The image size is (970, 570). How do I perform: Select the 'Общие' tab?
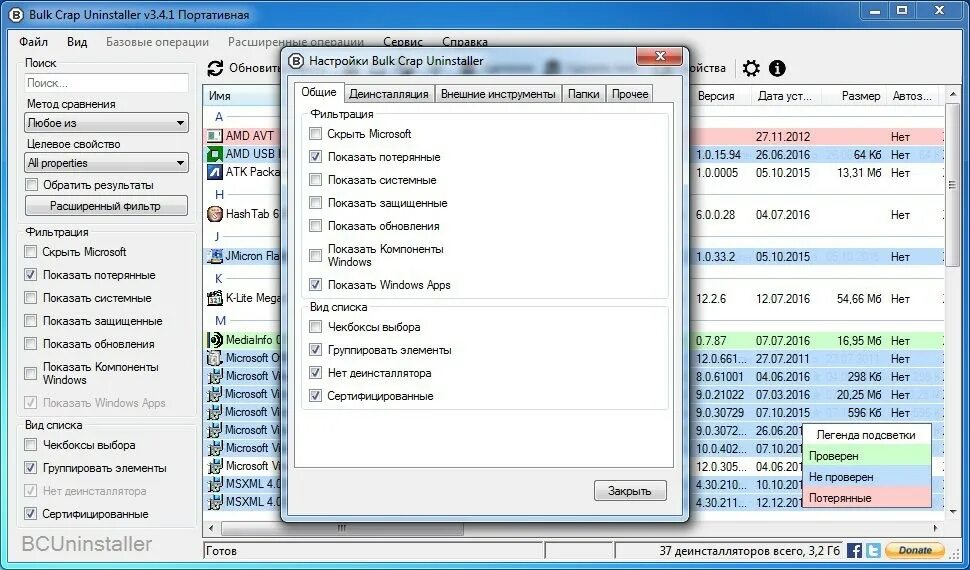point(319,93)
